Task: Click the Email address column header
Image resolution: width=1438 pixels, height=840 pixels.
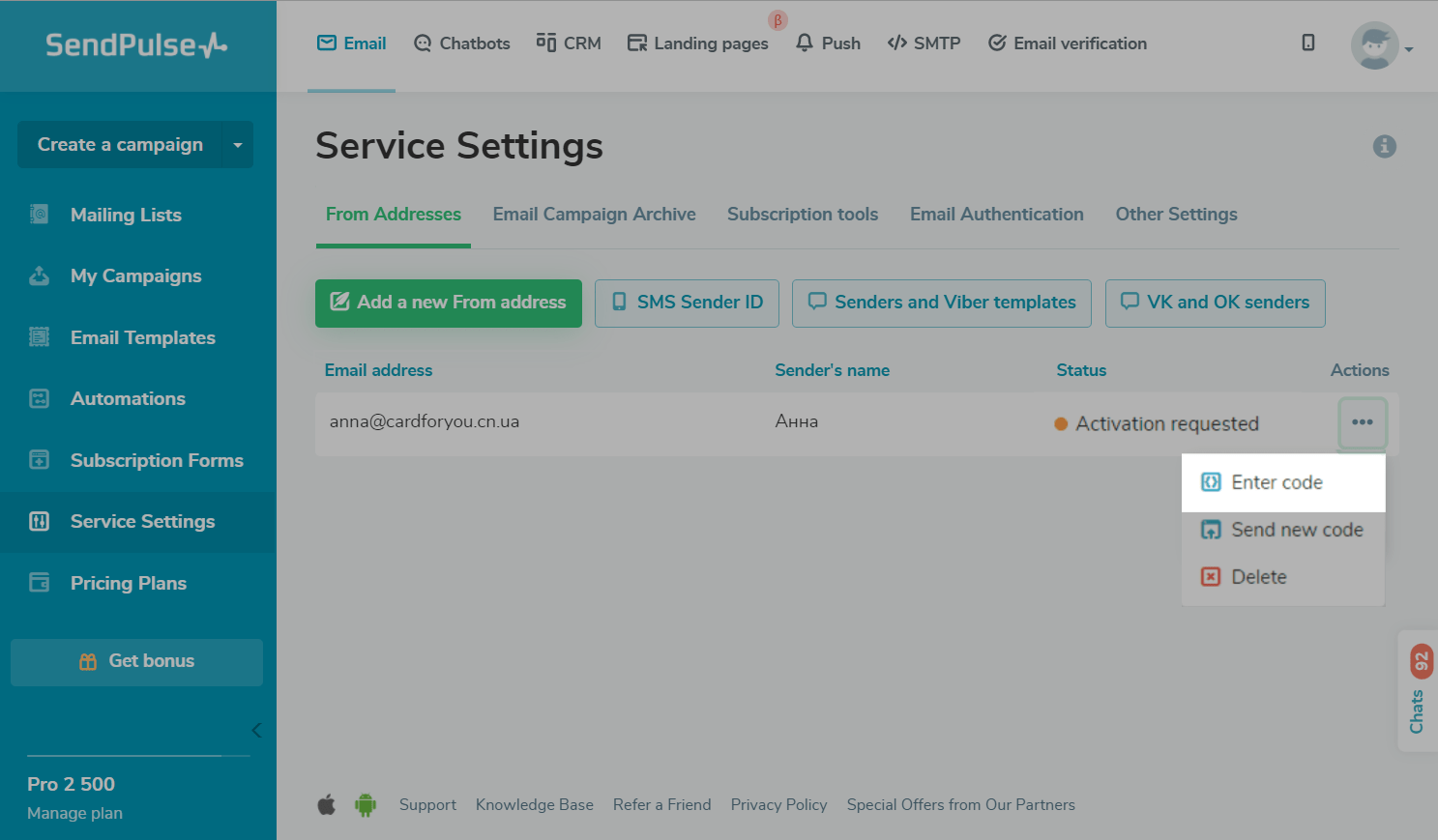Action: [379, 370]
